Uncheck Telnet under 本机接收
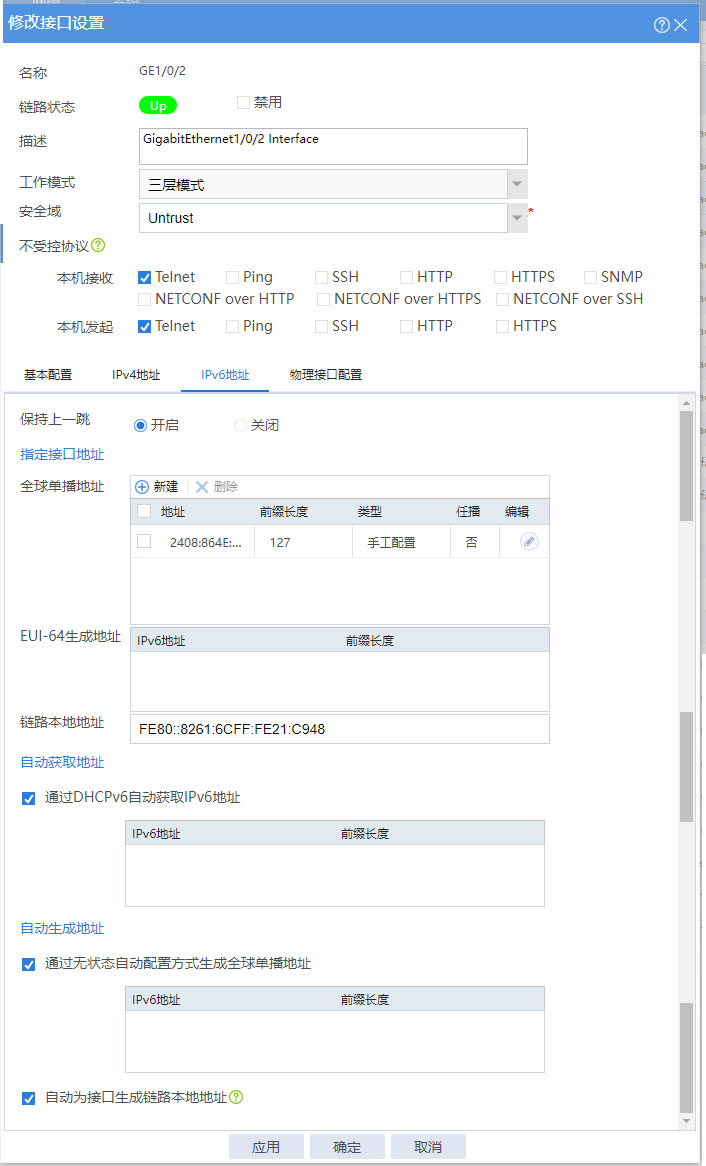The height and width of the screenshot is (1166, 706). 145,277
